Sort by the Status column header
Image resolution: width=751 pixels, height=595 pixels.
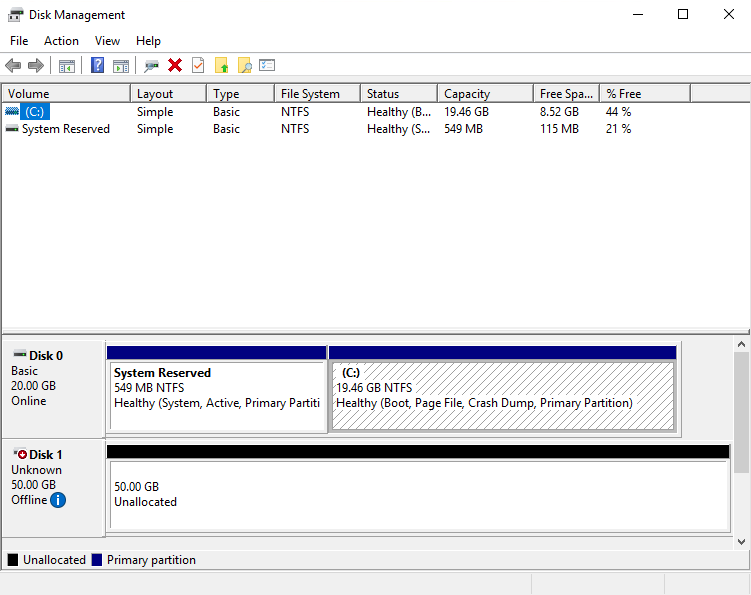399,94
